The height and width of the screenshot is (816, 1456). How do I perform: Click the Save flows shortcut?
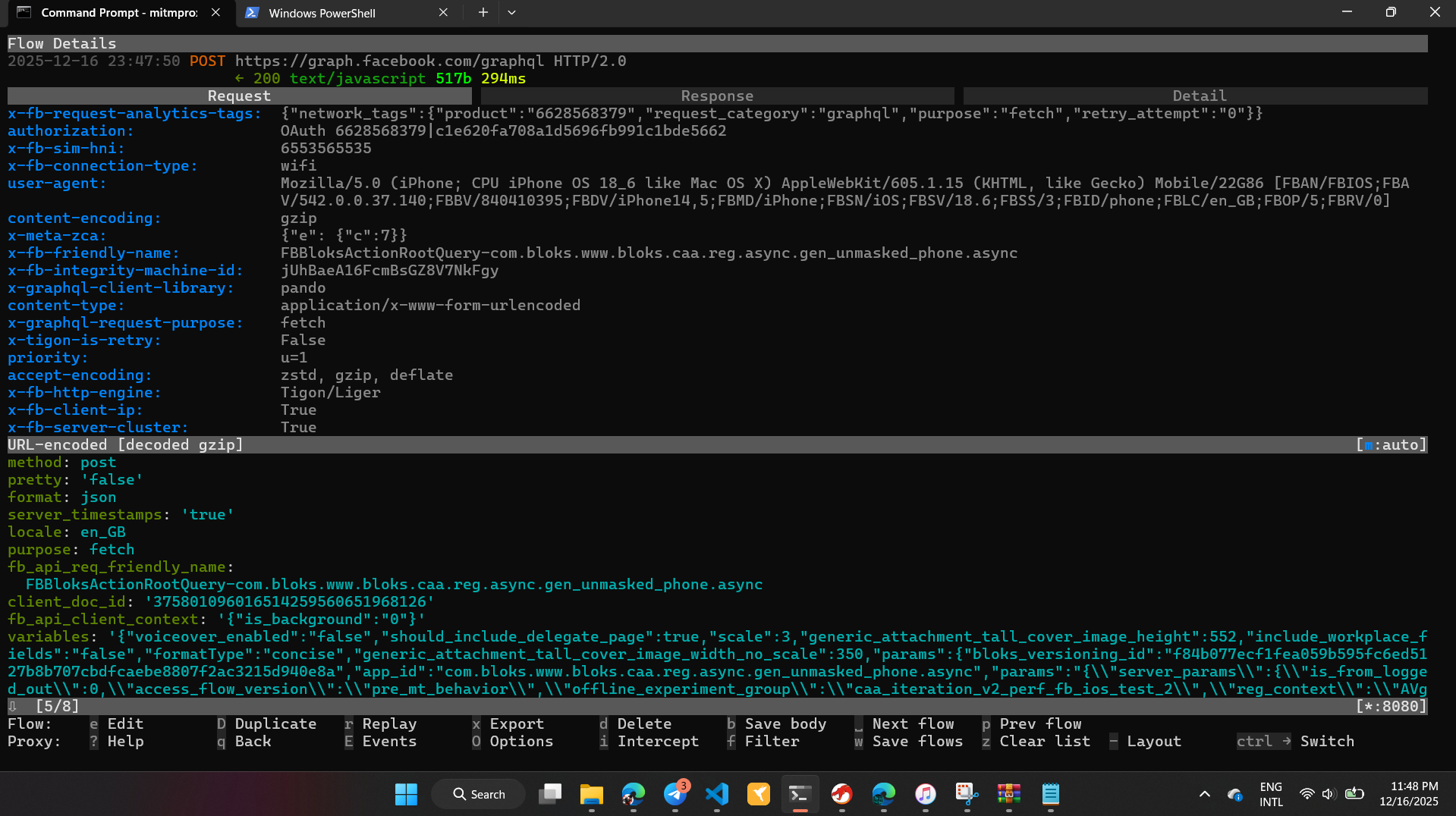(x=909, y=741)
